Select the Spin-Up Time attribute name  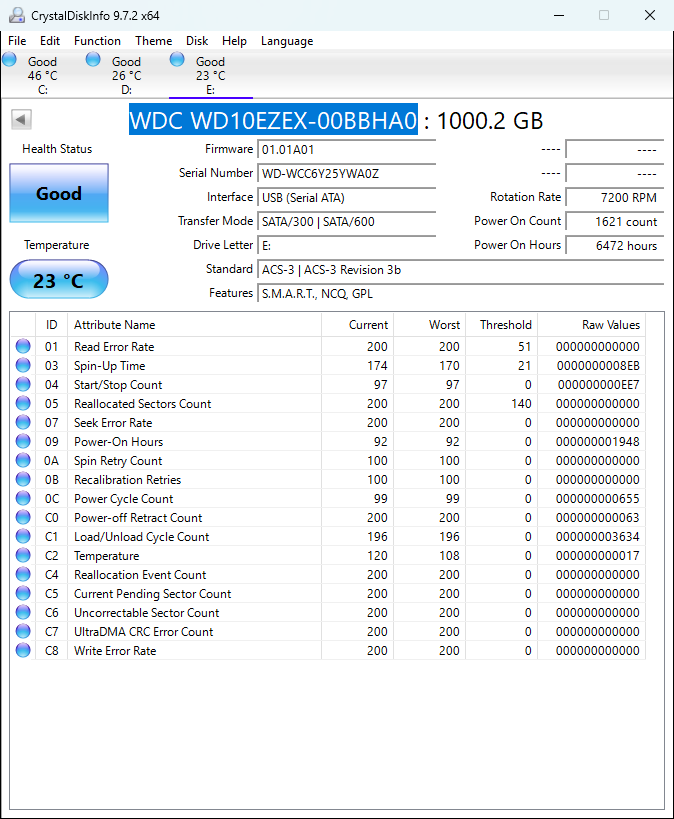[x=110, y=366]
